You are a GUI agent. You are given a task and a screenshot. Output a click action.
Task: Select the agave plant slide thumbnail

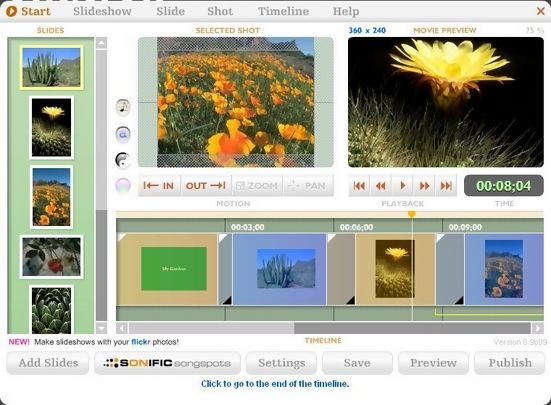[51, 310]
